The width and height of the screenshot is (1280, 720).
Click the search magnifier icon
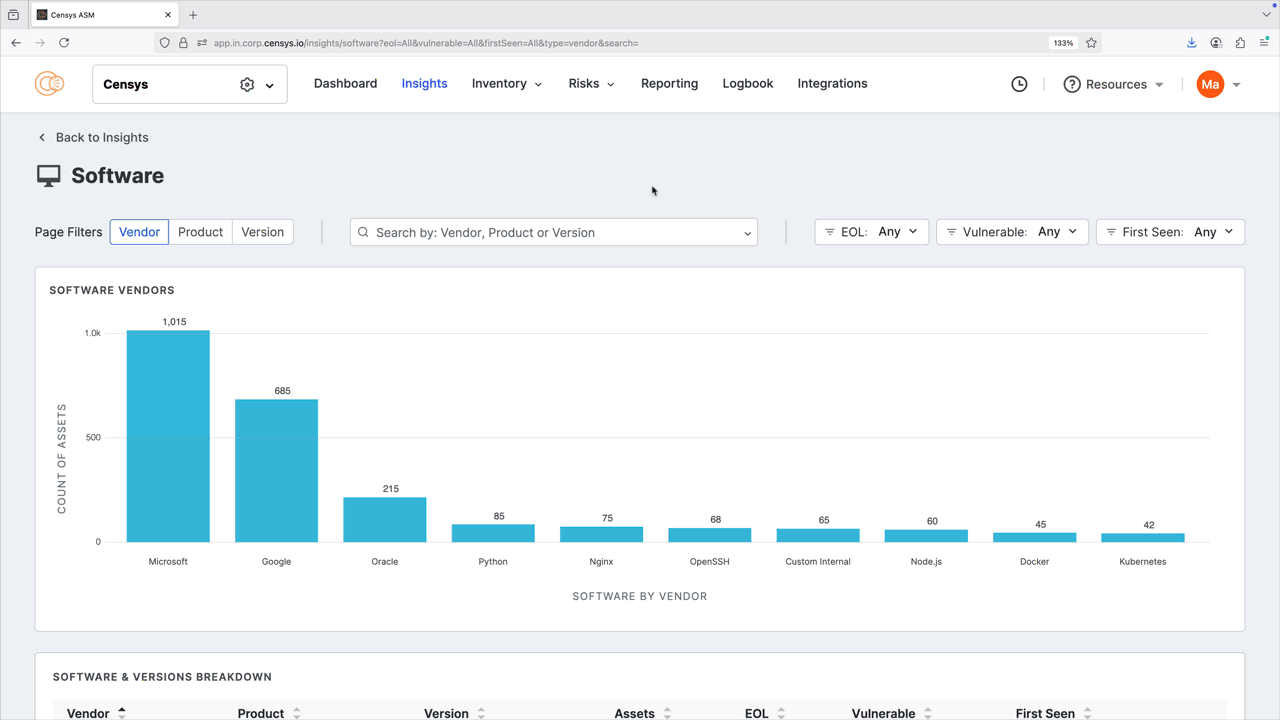tap(363, 232)
